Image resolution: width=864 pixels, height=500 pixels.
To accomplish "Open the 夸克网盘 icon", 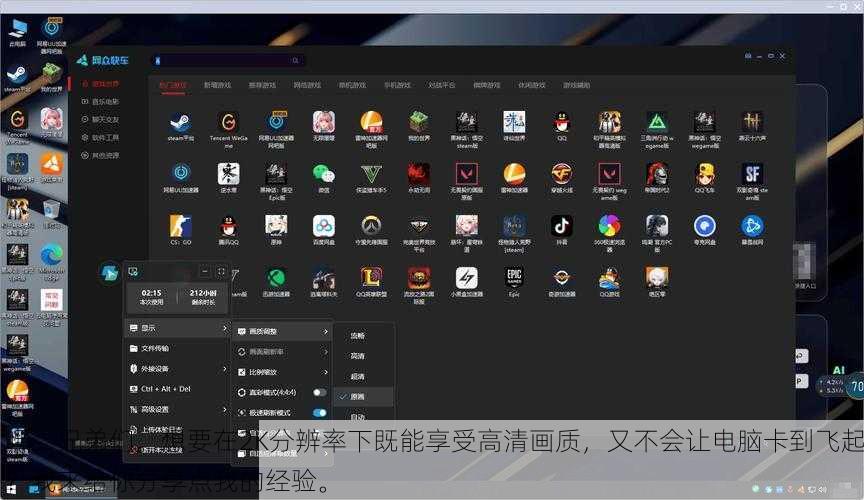I will click(705, 226).
